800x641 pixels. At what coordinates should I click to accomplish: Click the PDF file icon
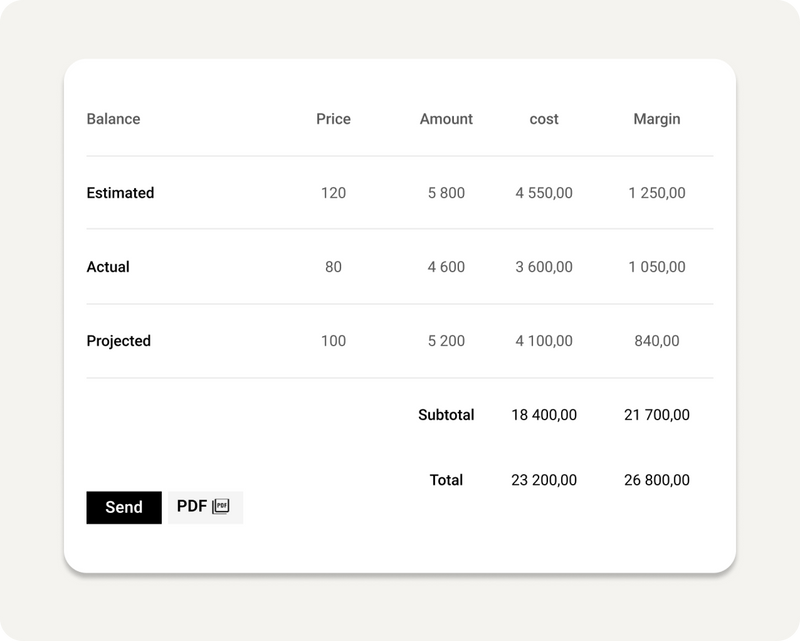pyautogui.click(x=221, y=507)
